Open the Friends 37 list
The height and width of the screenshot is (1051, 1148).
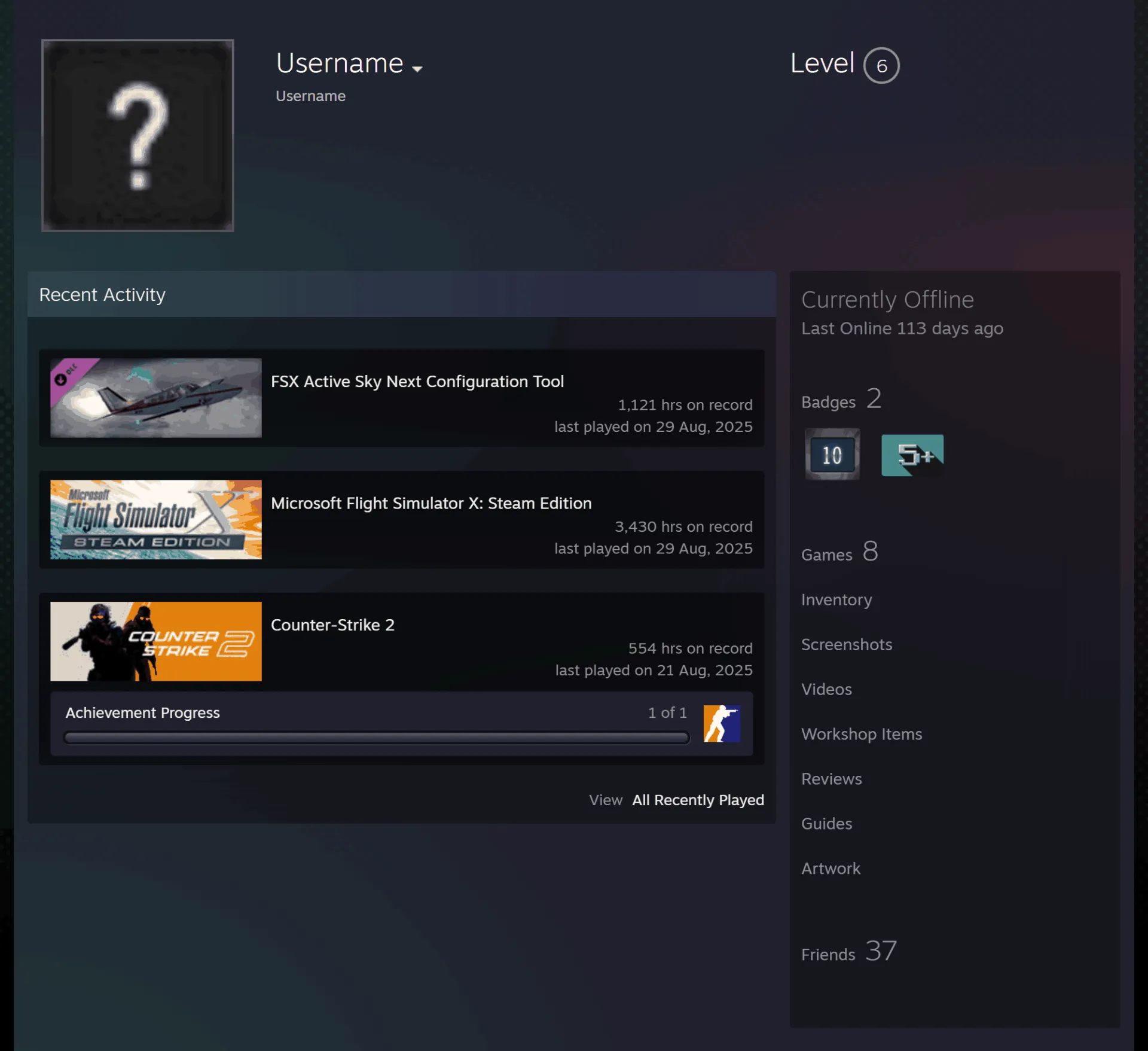pyautogui.click(x=848, y=951)
